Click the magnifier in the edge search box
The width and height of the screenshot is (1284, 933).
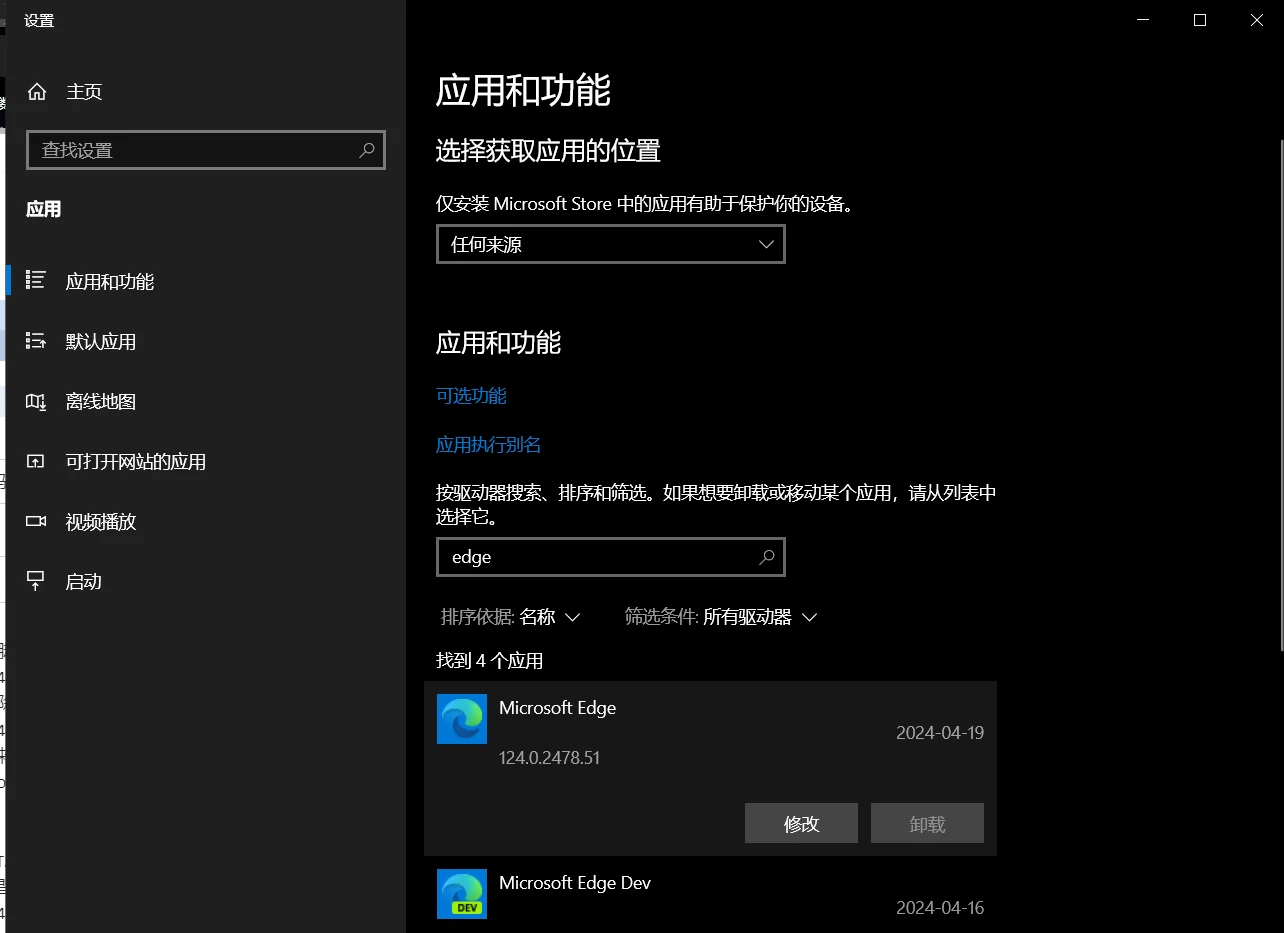click(767, 557)
